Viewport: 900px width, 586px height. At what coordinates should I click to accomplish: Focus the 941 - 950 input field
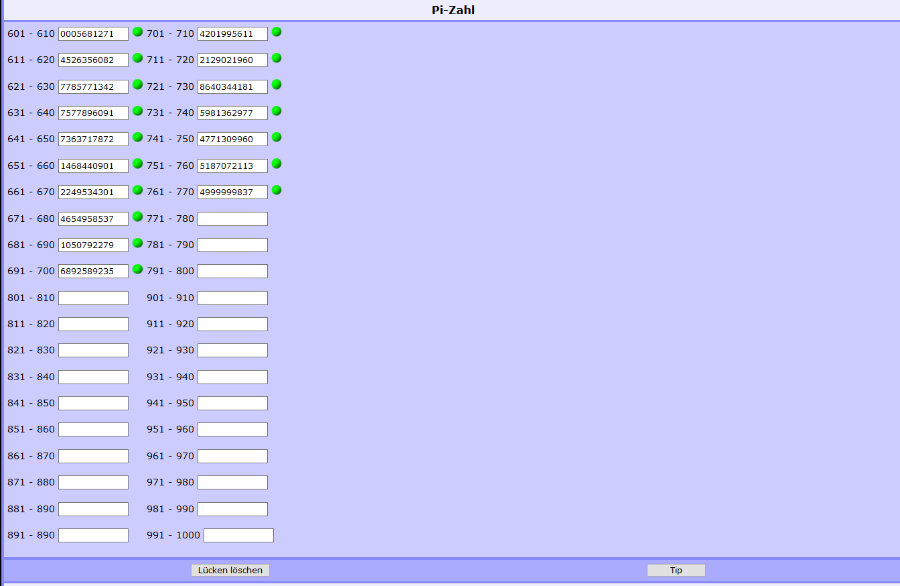pyautogui.click(x=232, y=403)
